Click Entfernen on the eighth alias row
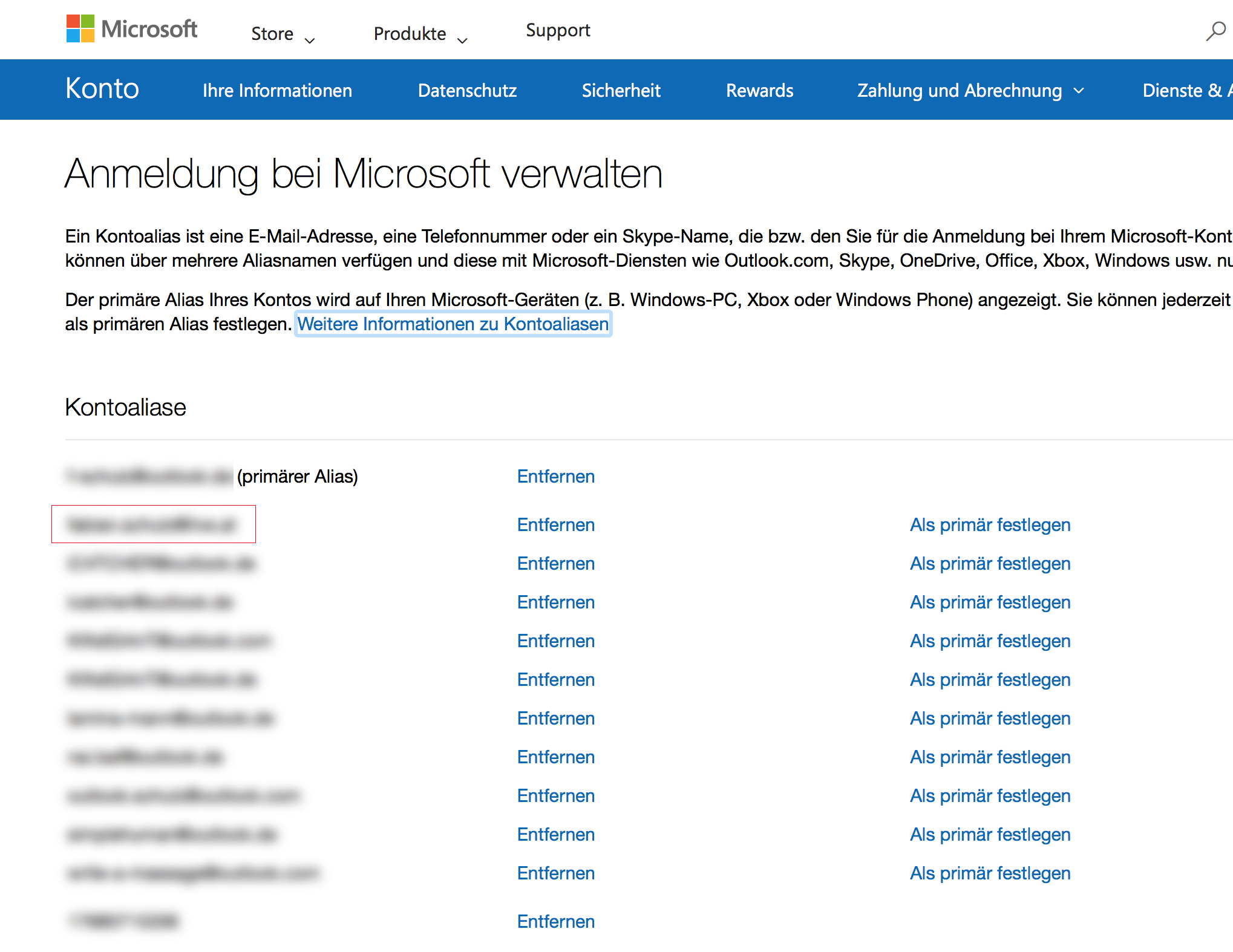Image resolution: width=1233 pixels, height=952 pixels. click(x=555, y=757)
